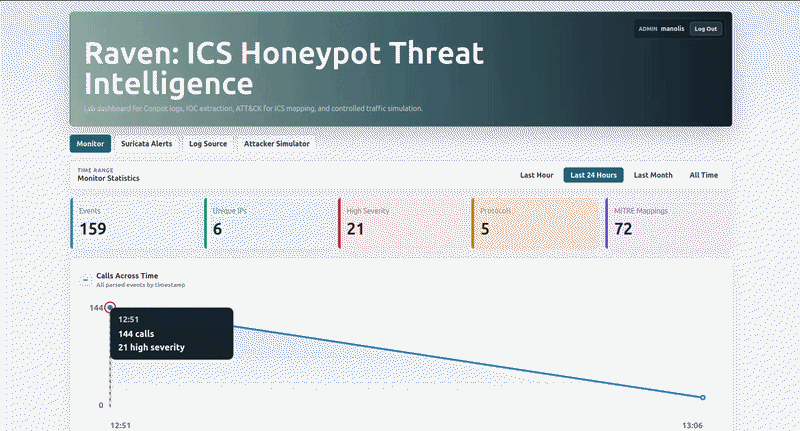Click the "144 calls" tooltip text
800x431 pixels.
tap(136, 334)
